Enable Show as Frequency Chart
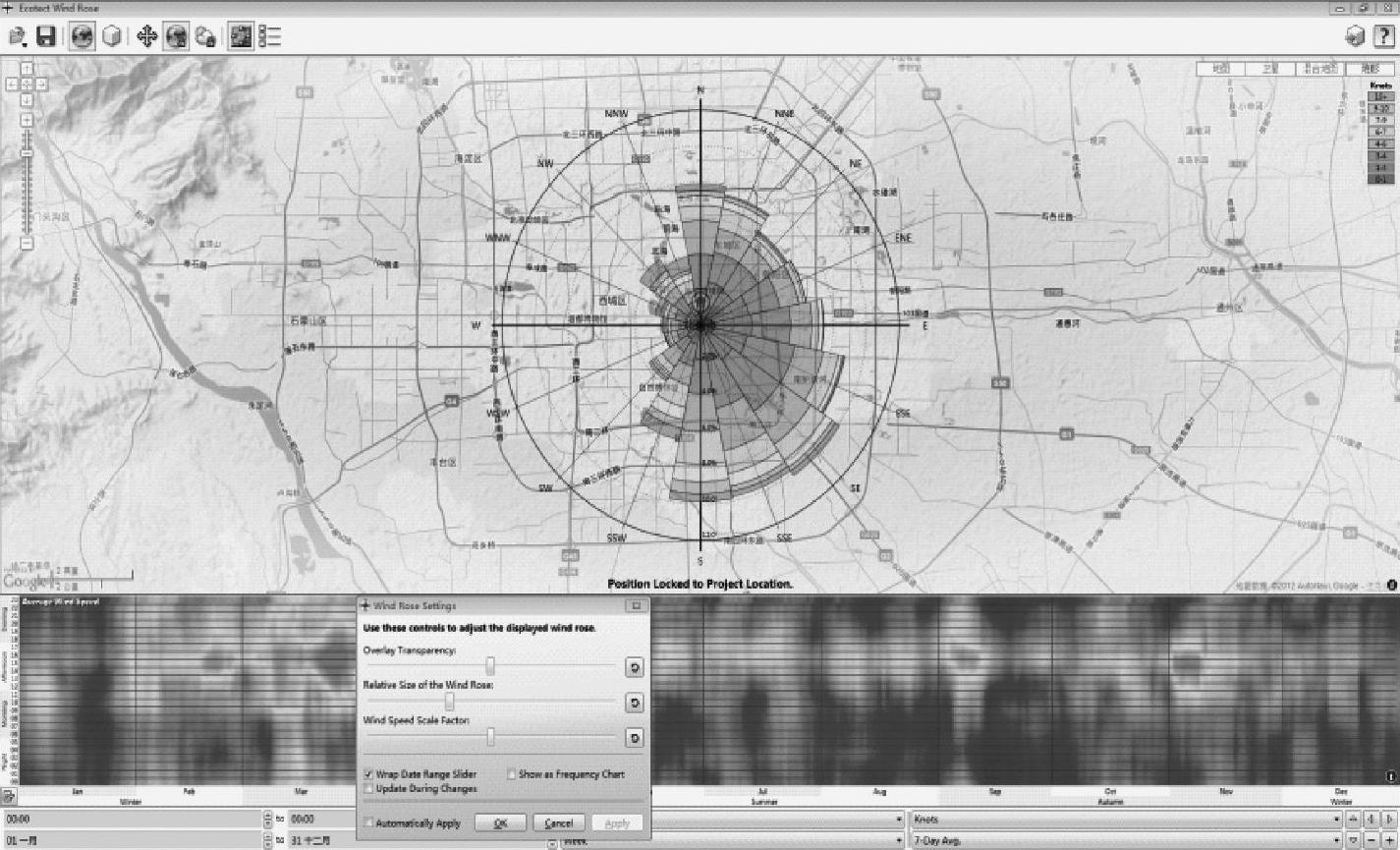Screen dimensions: 1400x850 512,774
